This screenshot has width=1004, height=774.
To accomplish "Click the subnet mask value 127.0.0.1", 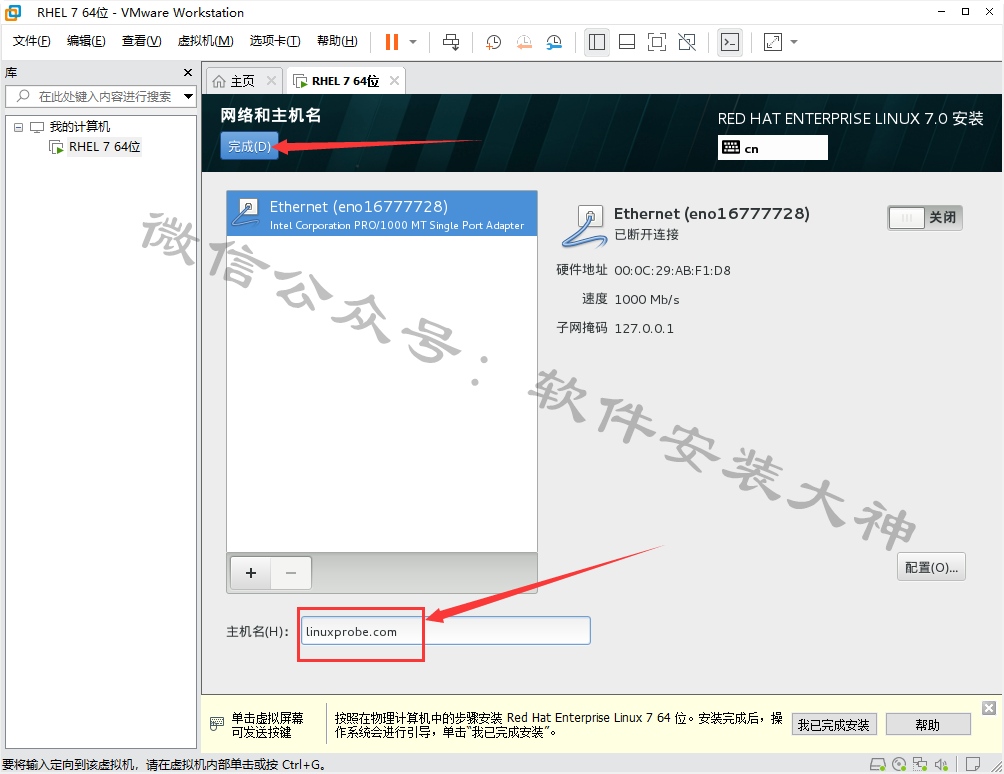I will (644, 328).
